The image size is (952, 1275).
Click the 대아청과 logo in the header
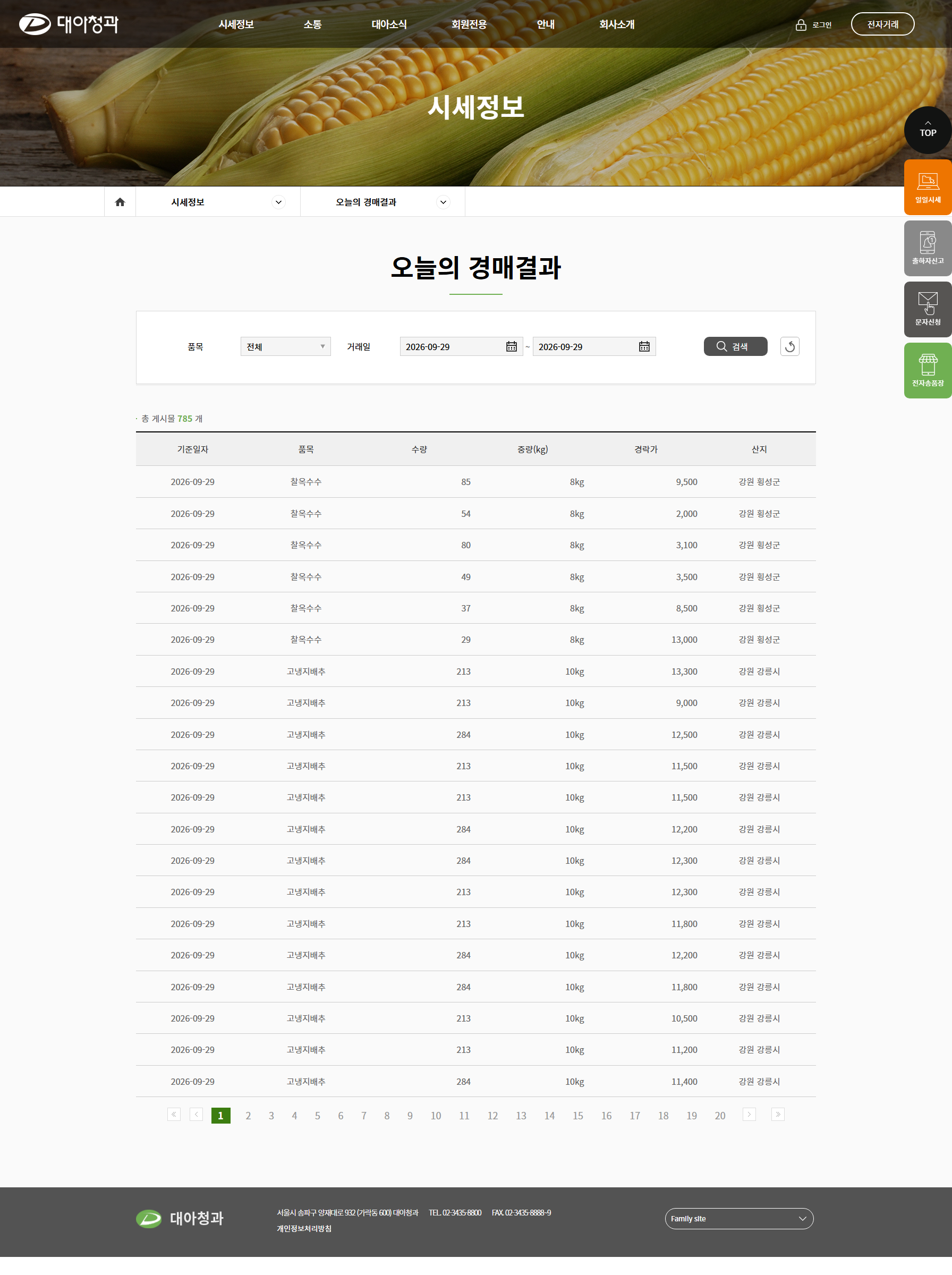69,24
